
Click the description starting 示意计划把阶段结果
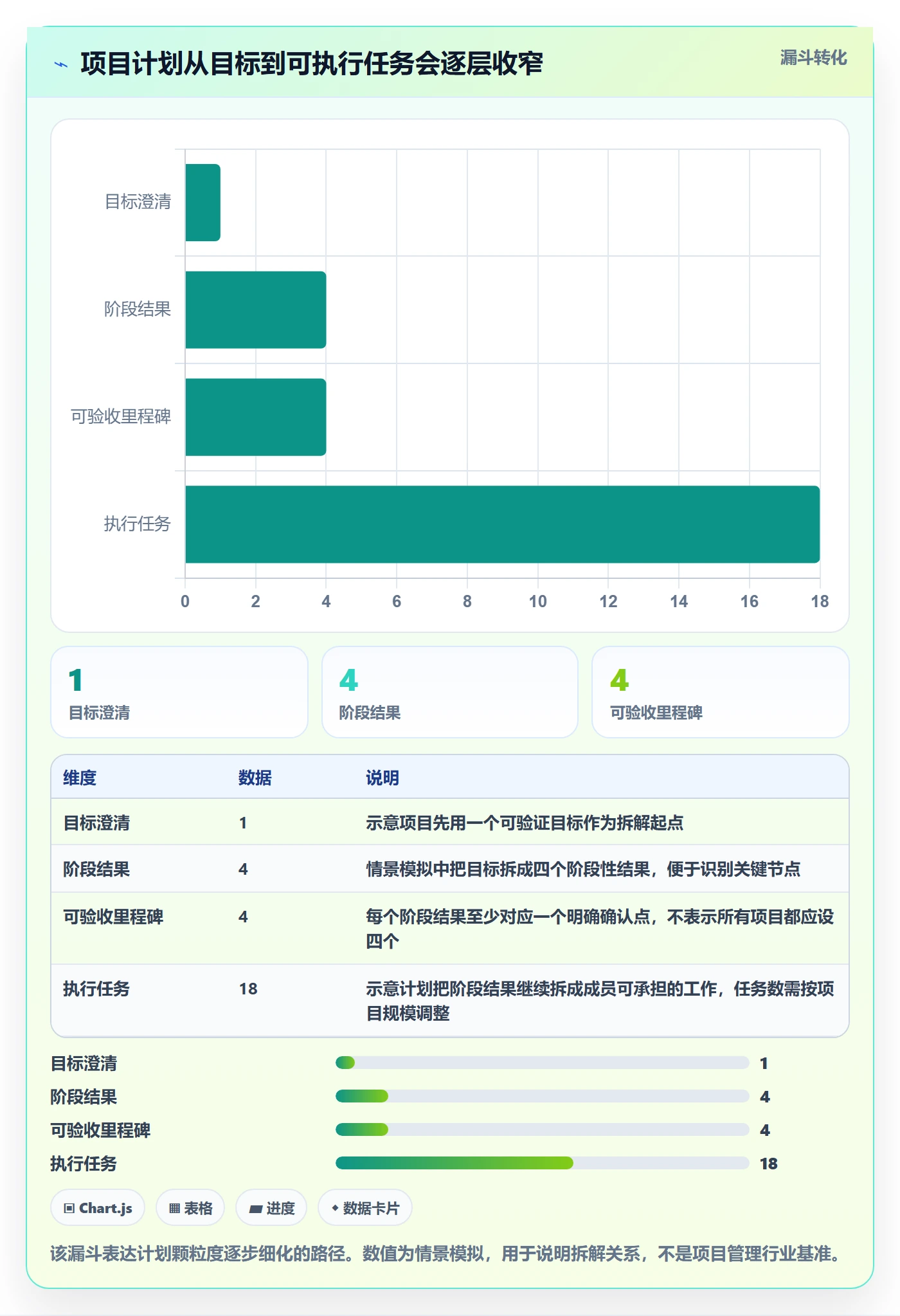coord(600,1001)
